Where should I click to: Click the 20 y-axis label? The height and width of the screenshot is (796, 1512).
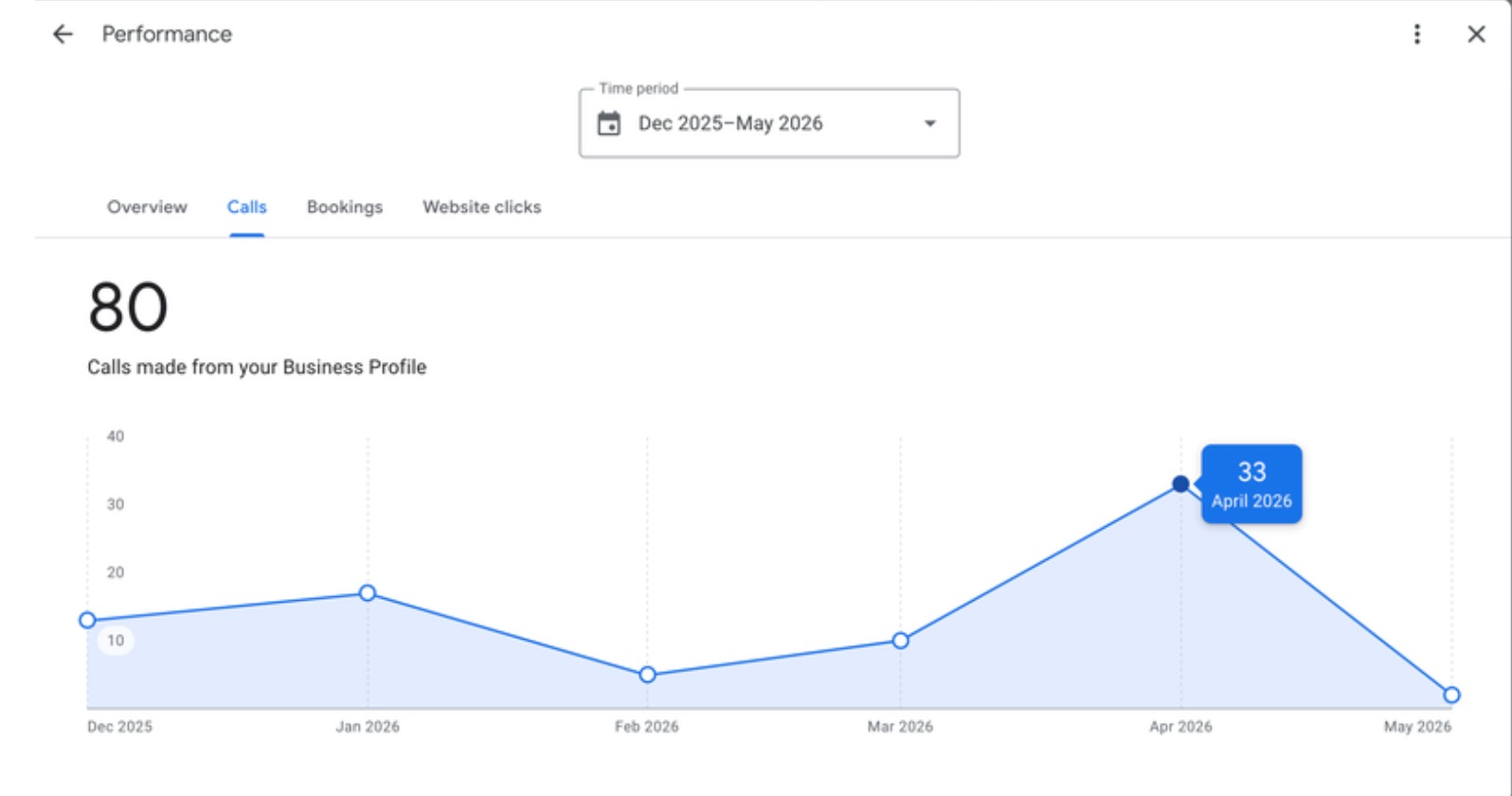(x=116, y=572)
